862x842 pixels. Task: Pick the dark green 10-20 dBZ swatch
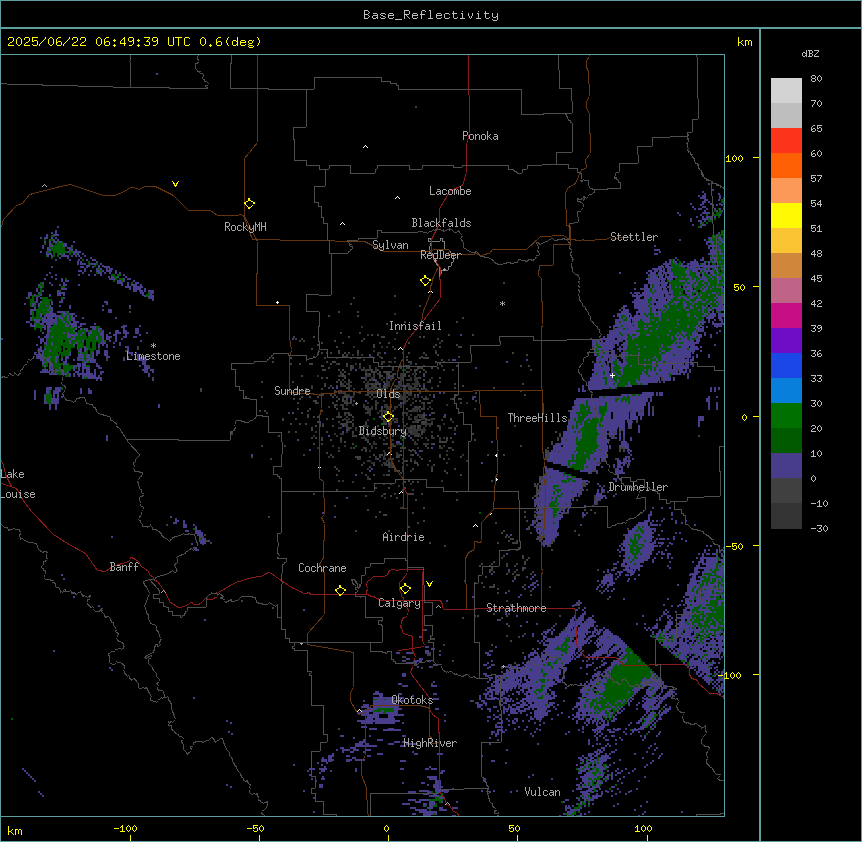point(786,441)
